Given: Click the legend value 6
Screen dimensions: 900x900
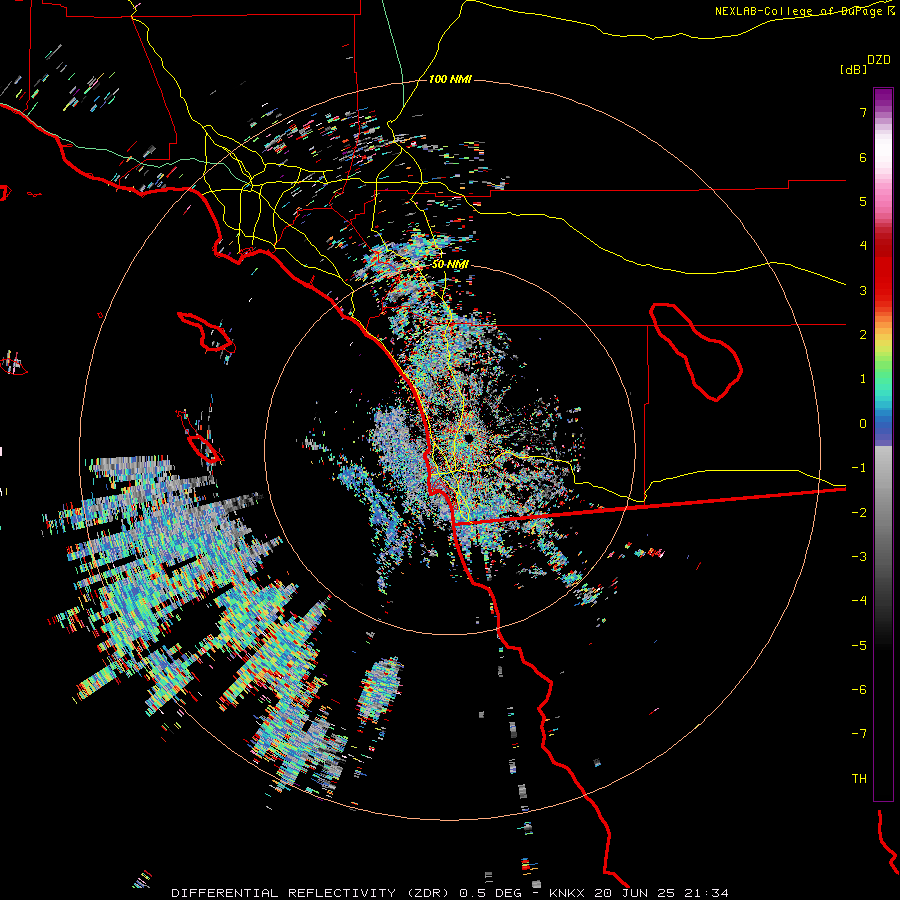Looking at the screenshot, I should (x=863, y=157).
